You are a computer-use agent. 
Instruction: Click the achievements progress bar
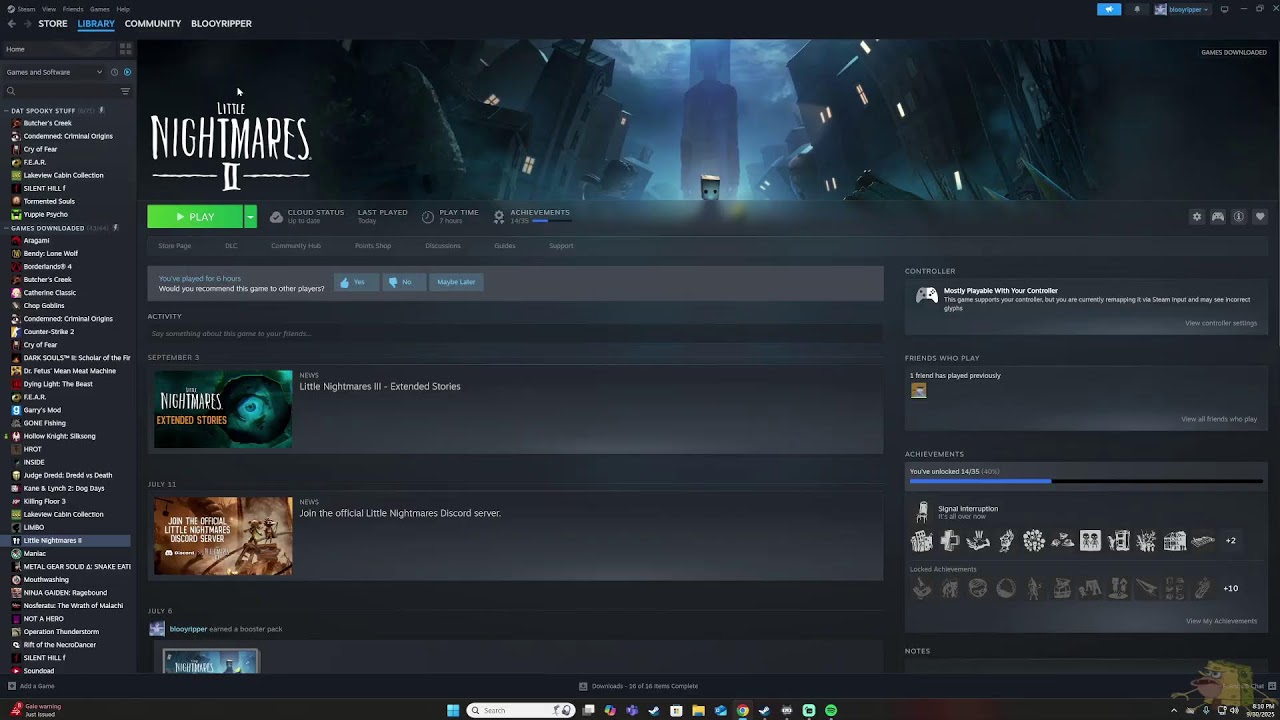(x=1087, y=481)
